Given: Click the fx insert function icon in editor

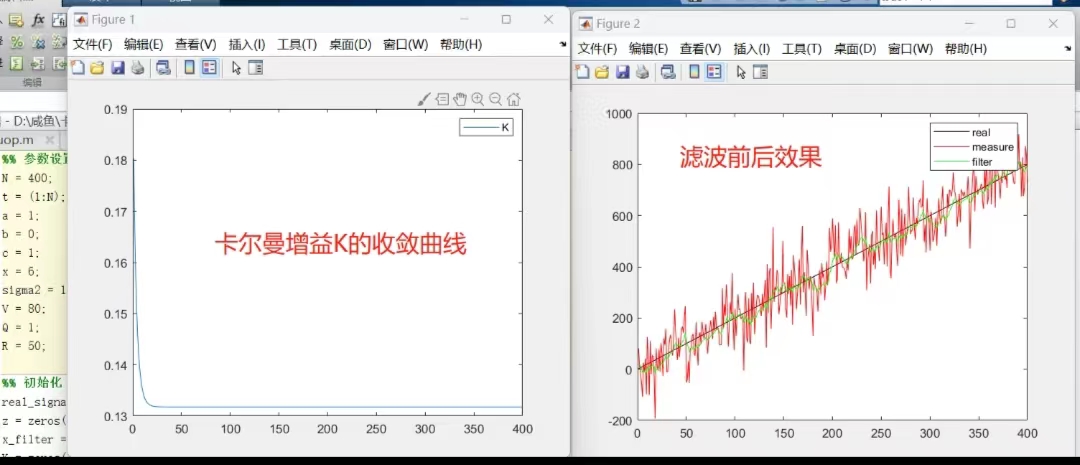Looking at the screenshot, I should [x=38, y=19].
